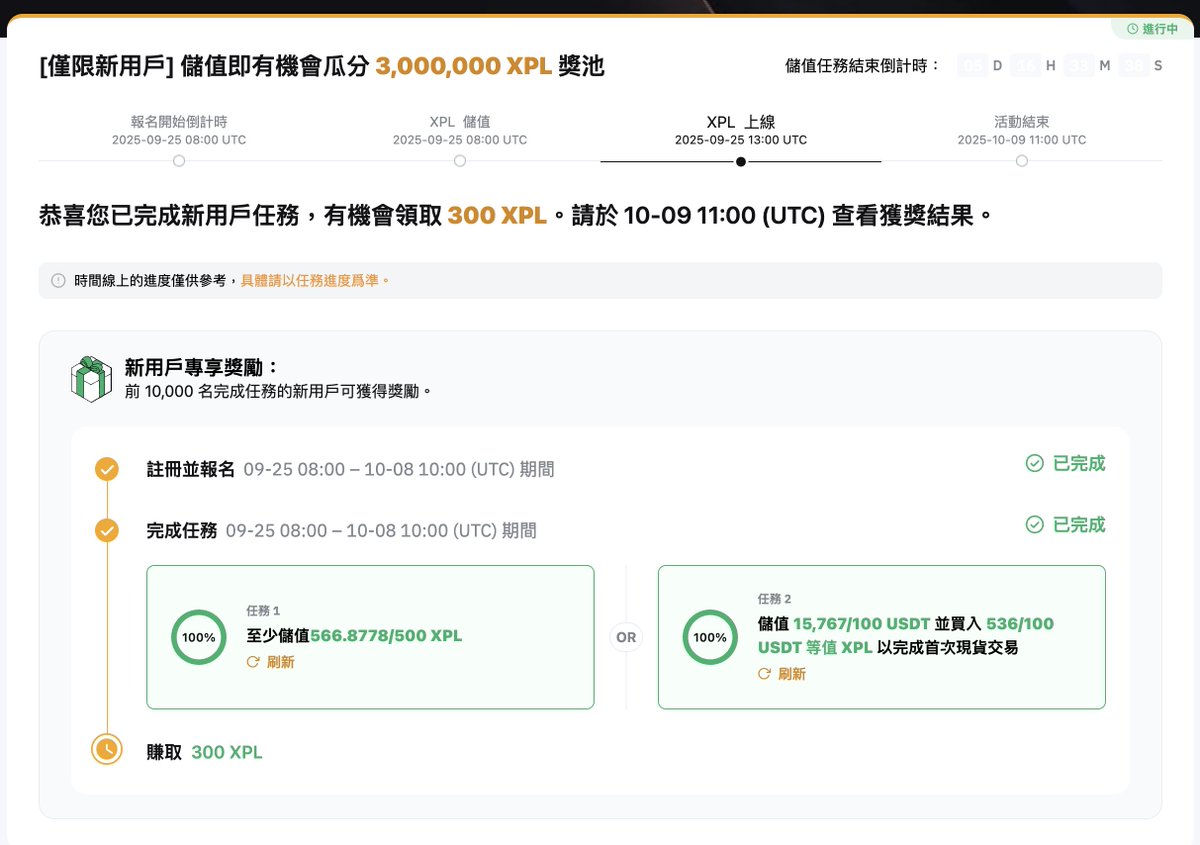Click the refresh icon in 任務 2 card

click(x=764, y=674)
